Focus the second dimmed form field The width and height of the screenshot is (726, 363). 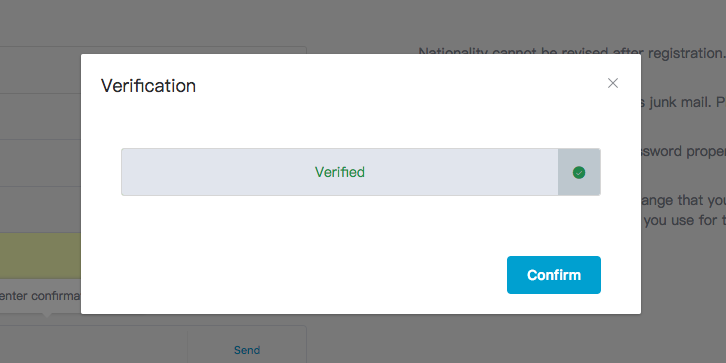pyautogui.click(x=40, y=116)
